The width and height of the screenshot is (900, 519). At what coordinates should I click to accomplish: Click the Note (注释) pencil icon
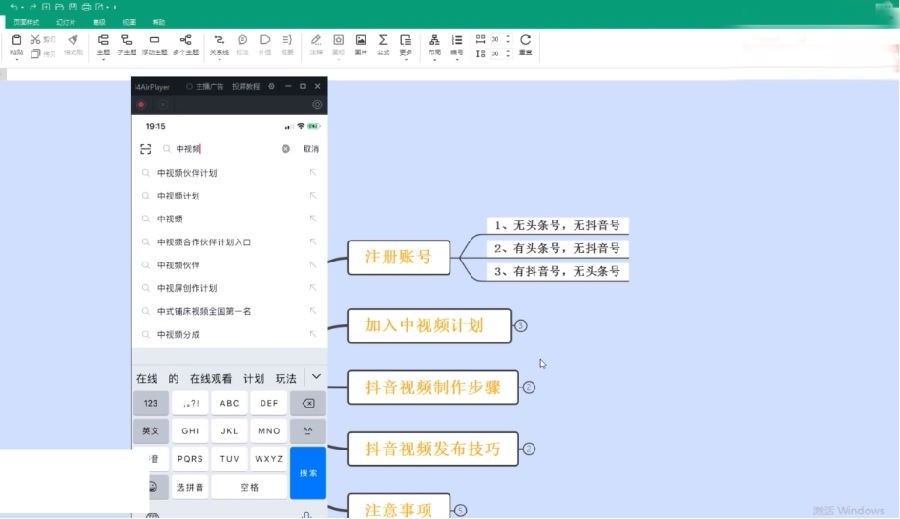316,40
